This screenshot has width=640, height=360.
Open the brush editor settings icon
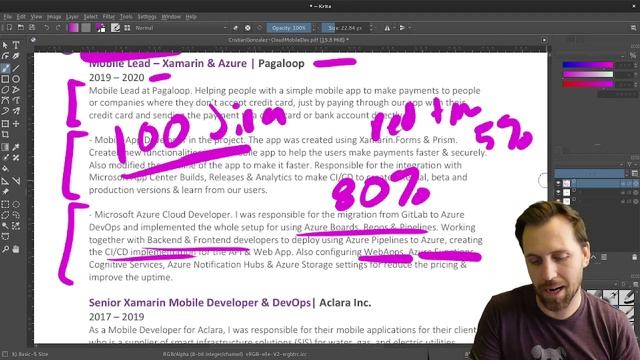click(116, 28)
